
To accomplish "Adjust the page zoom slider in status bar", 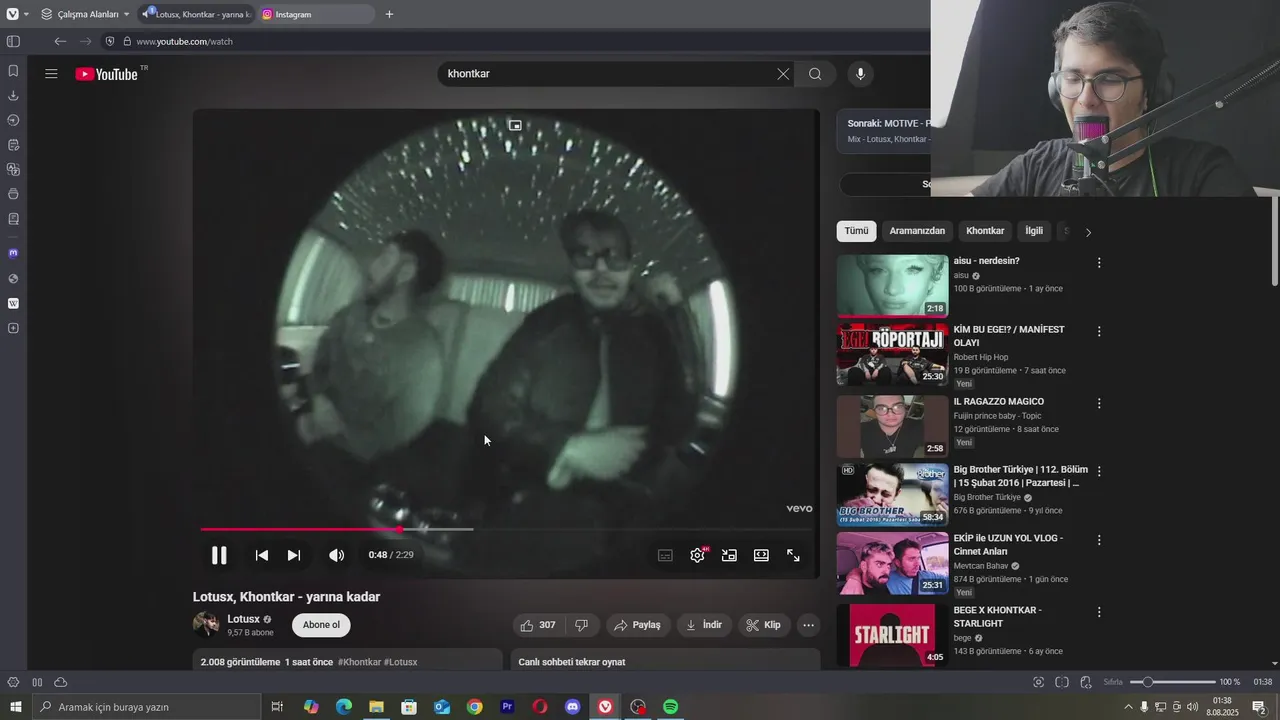I will (x=1172, y=682).
